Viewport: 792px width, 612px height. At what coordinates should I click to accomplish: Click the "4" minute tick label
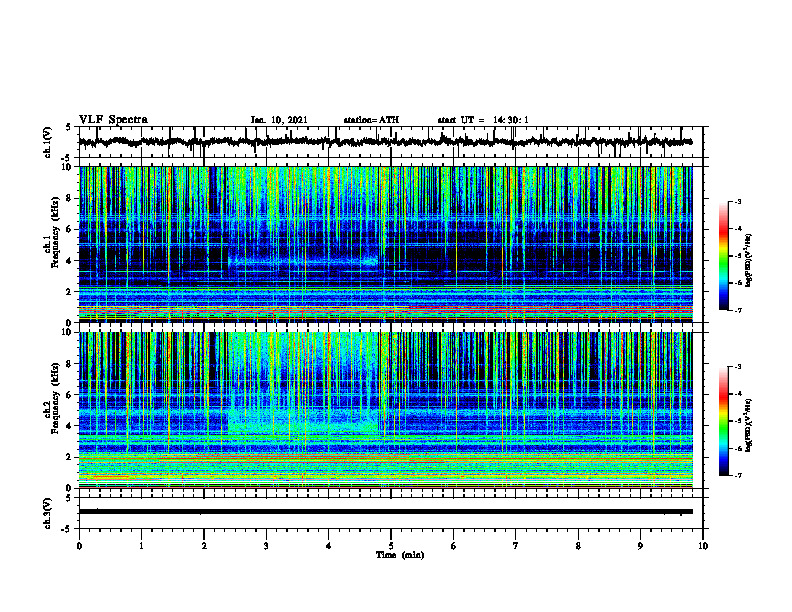pyautogui.click(x=329, y=546)
